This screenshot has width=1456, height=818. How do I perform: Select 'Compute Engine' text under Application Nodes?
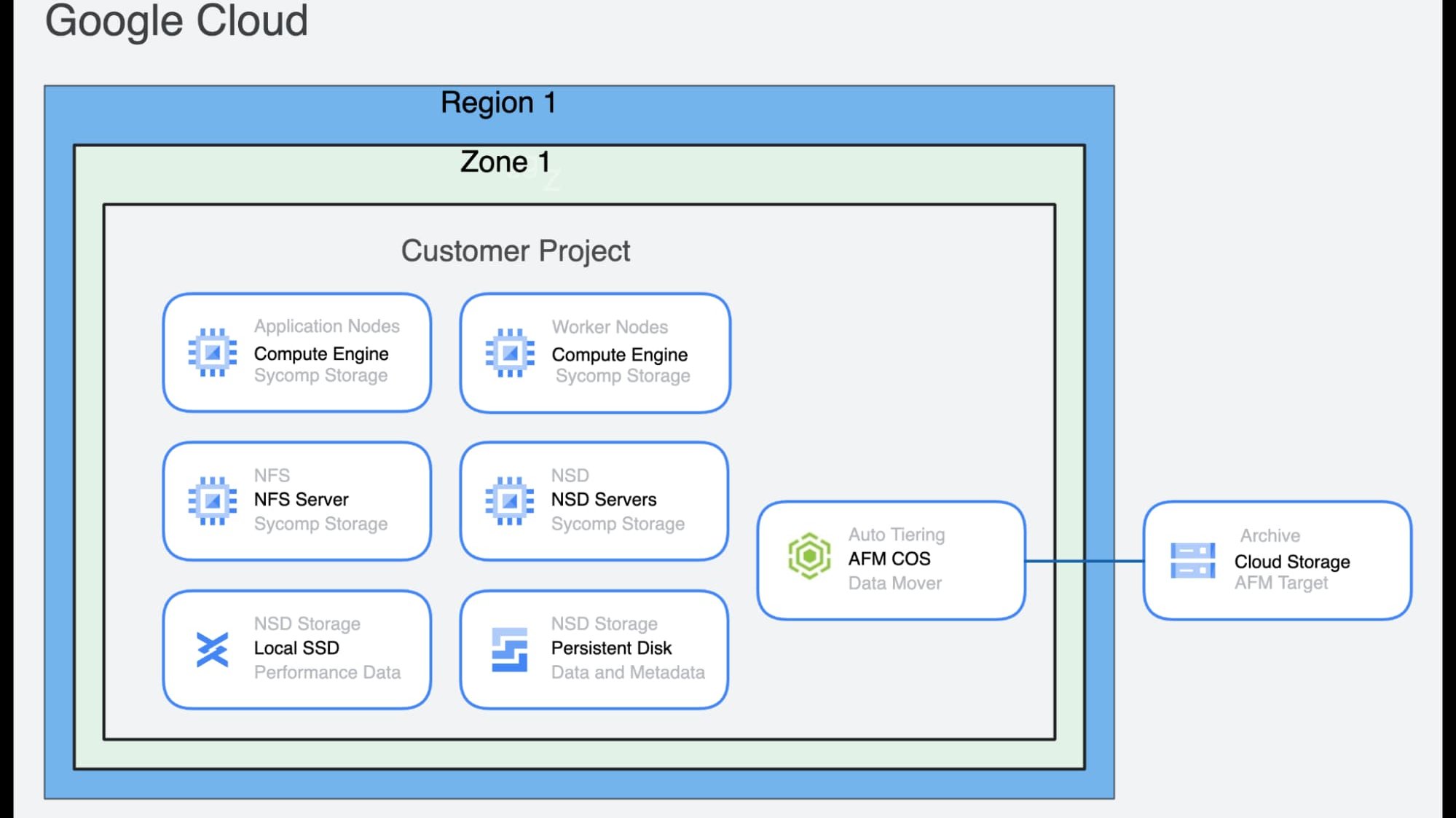click(321, 353)
